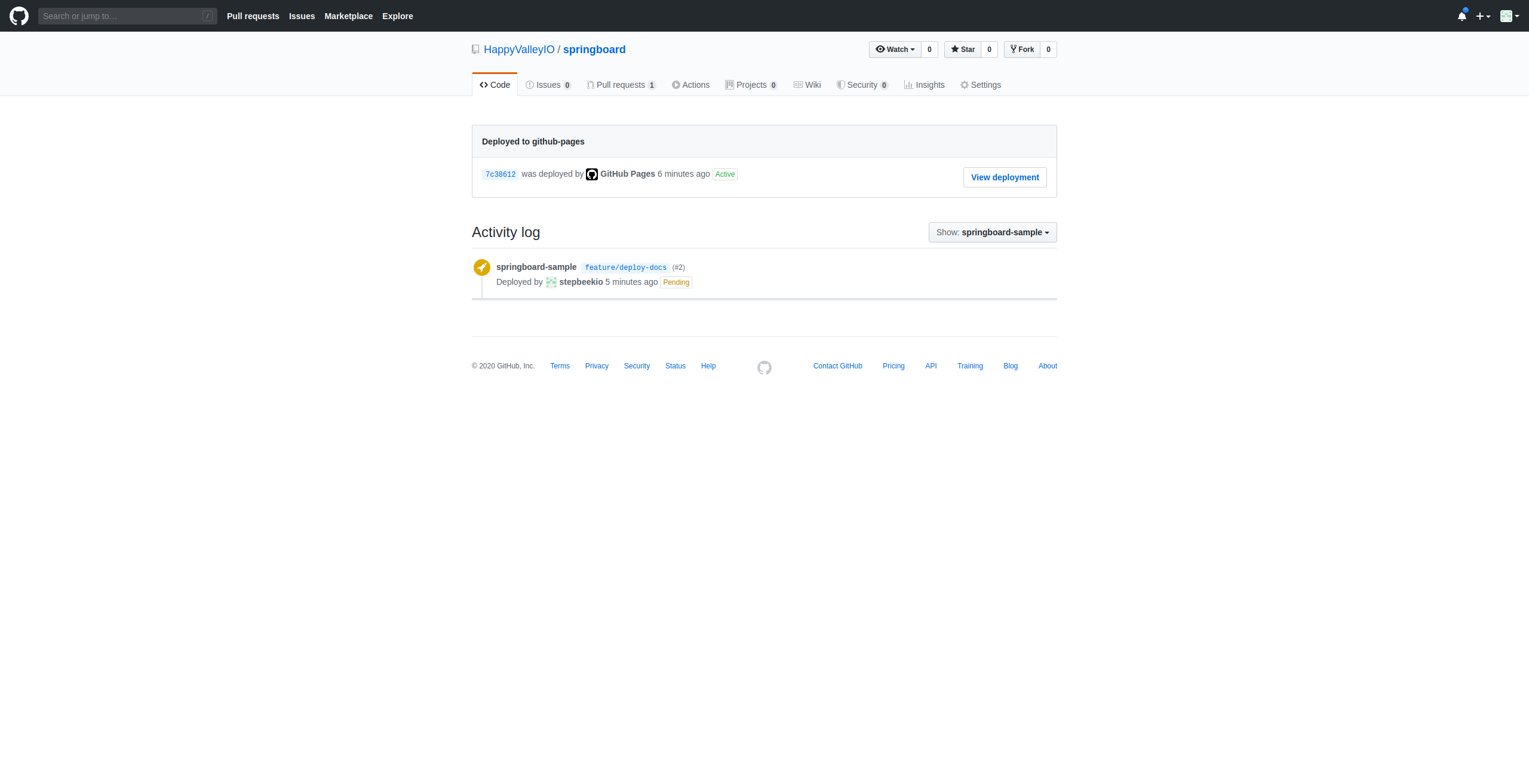
Task: Open the footer Help link
Action: tap(708, 366)
